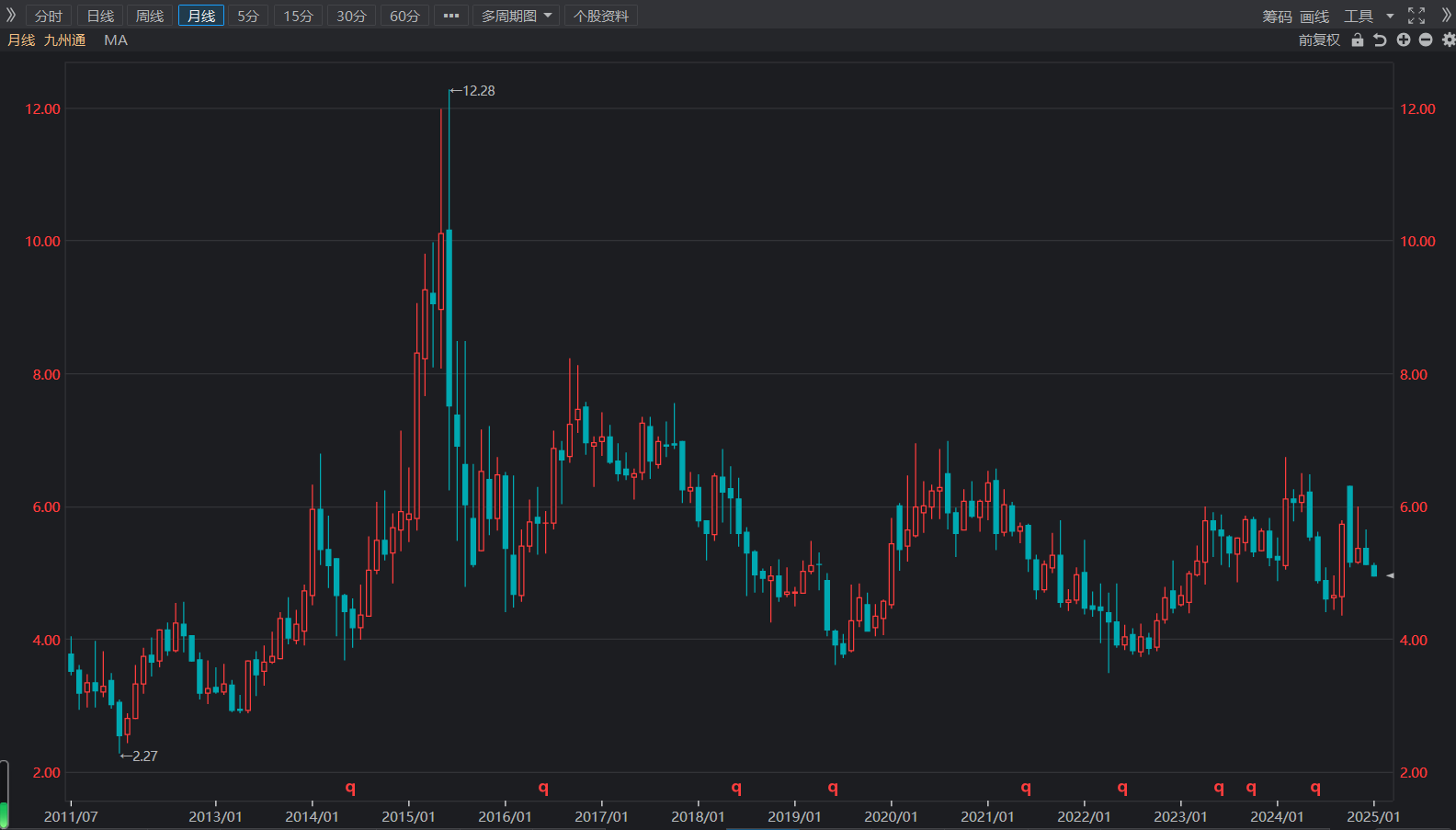Select the 60分 period
The image size is (1456, 830).
coord(404,16)
